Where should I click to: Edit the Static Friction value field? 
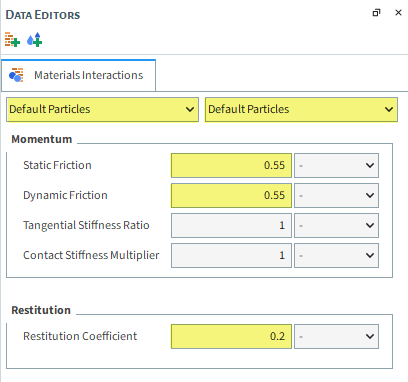click(x=231, y=165)
